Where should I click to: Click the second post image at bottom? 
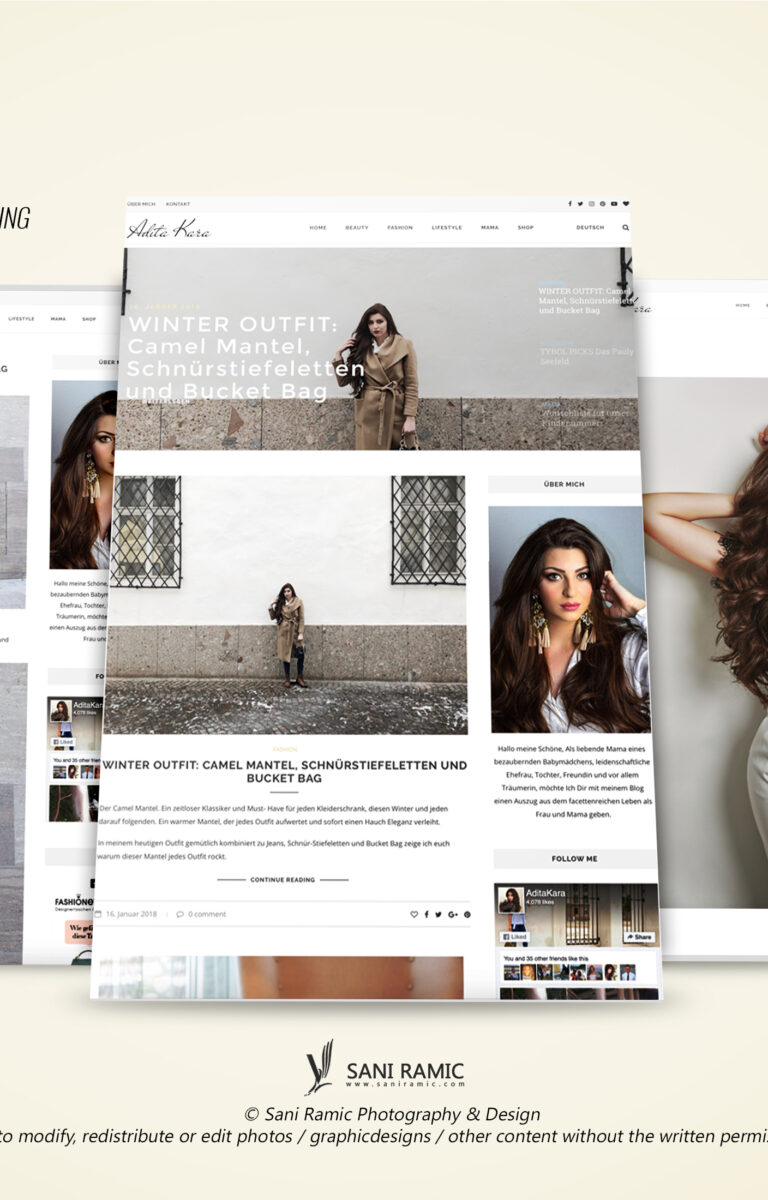(280, 977)
